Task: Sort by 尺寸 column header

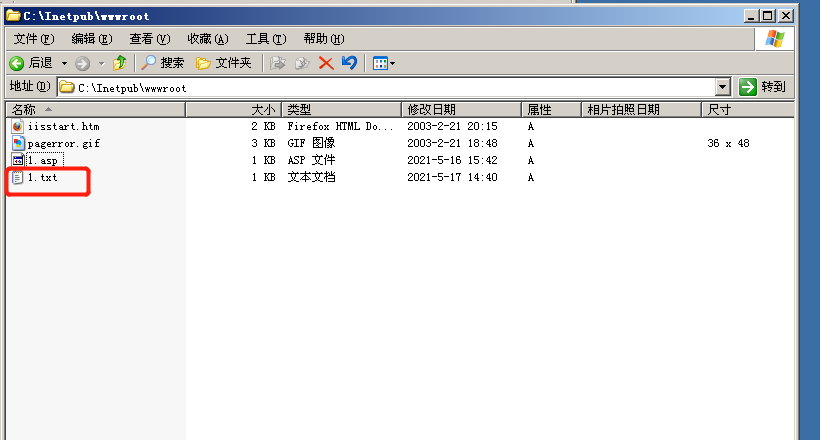Action: [x=748, y=110]
